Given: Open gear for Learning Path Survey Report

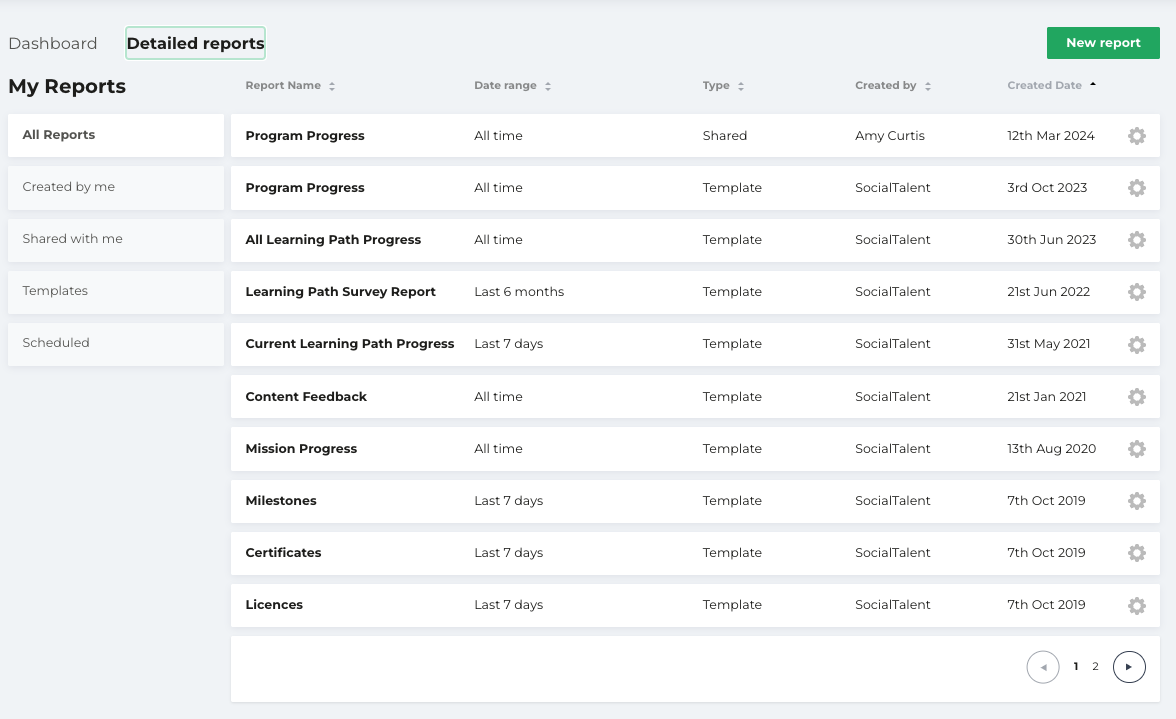Looking at the screenshot, I should click(x=1136, y=292).
